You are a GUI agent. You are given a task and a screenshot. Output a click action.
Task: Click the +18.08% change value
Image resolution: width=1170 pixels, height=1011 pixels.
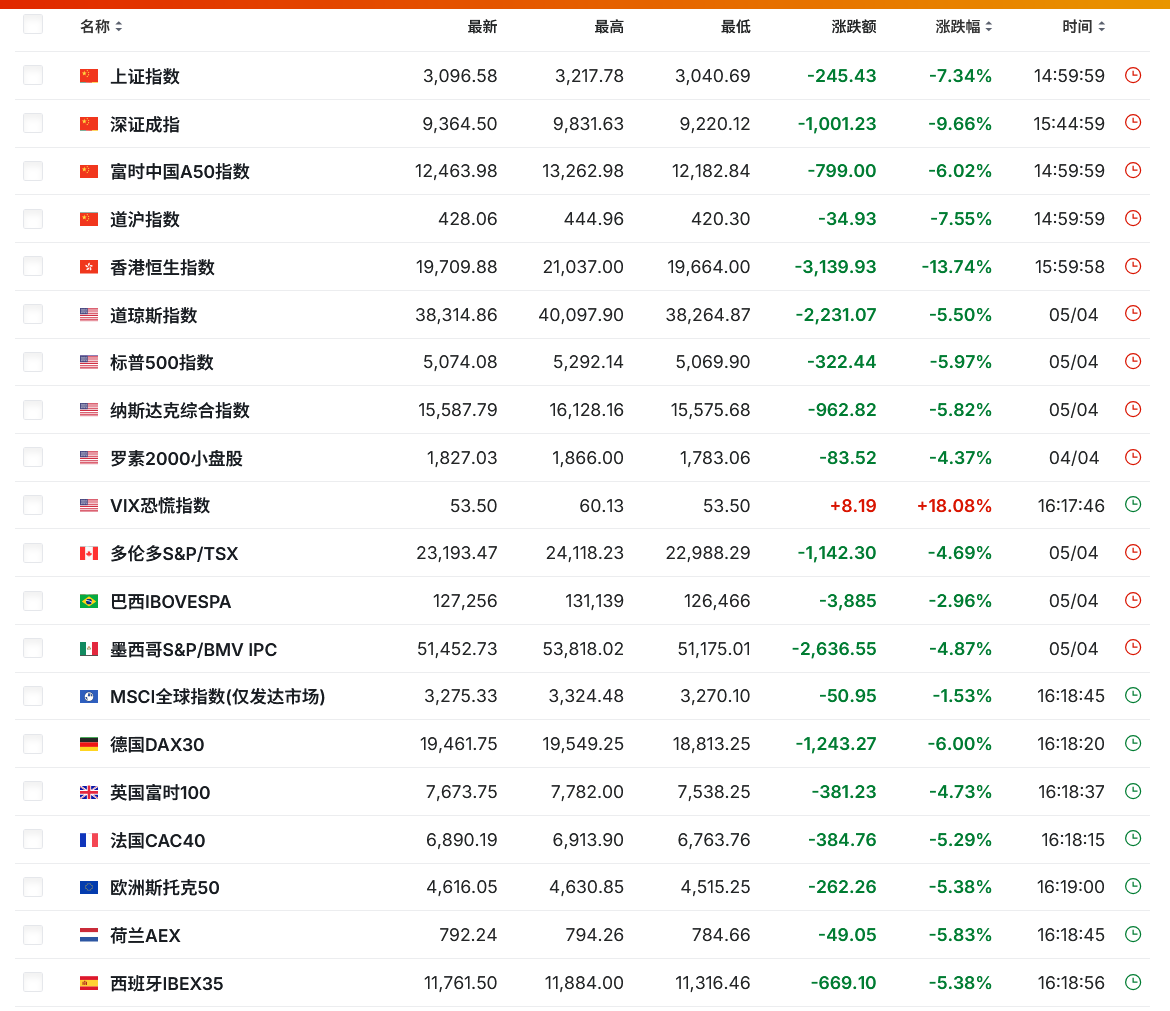click(954, 506)
